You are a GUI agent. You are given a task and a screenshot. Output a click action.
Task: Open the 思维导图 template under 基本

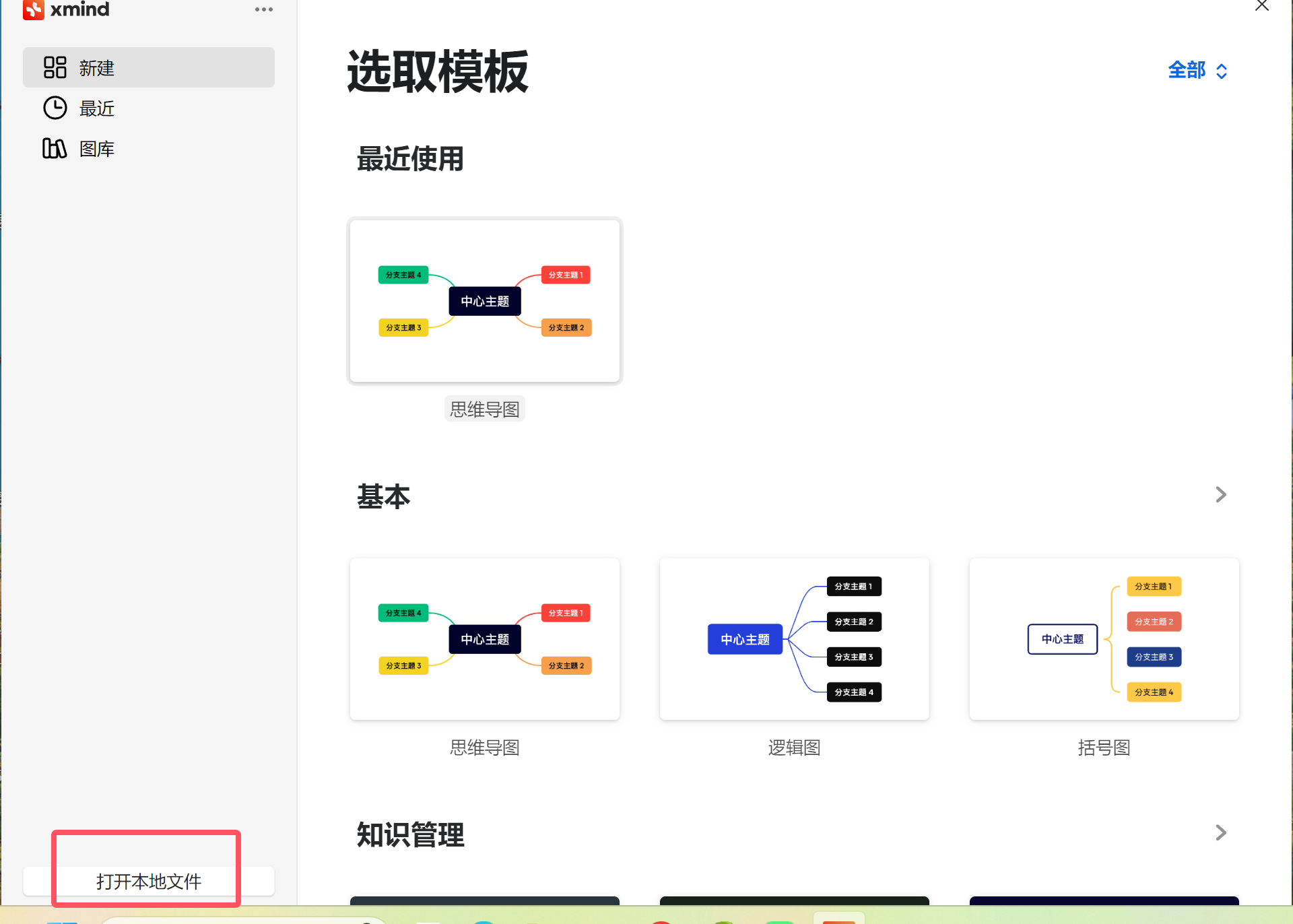coord(484,638)
